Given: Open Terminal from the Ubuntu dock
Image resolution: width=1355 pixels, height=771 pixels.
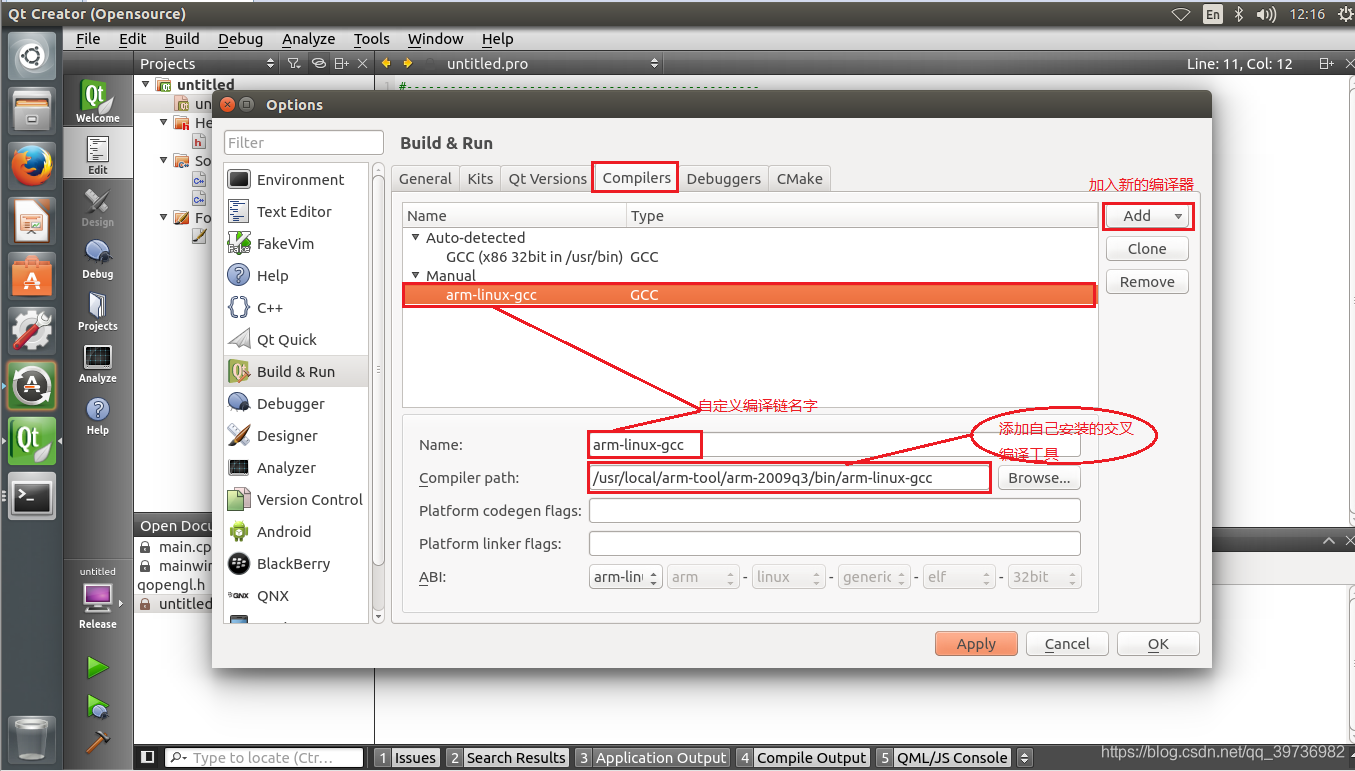Looking at the screenshot, I should tap(32, 496).
